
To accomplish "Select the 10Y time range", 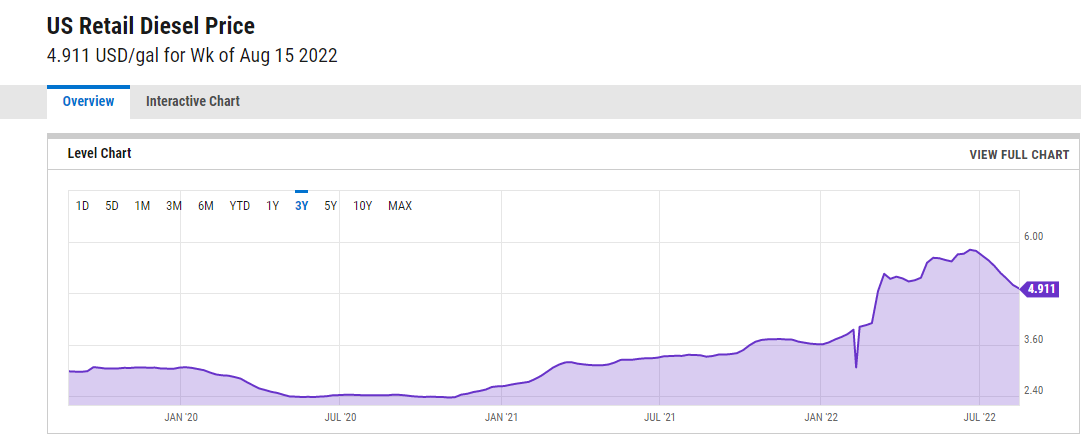I will [x=363, y=205].
